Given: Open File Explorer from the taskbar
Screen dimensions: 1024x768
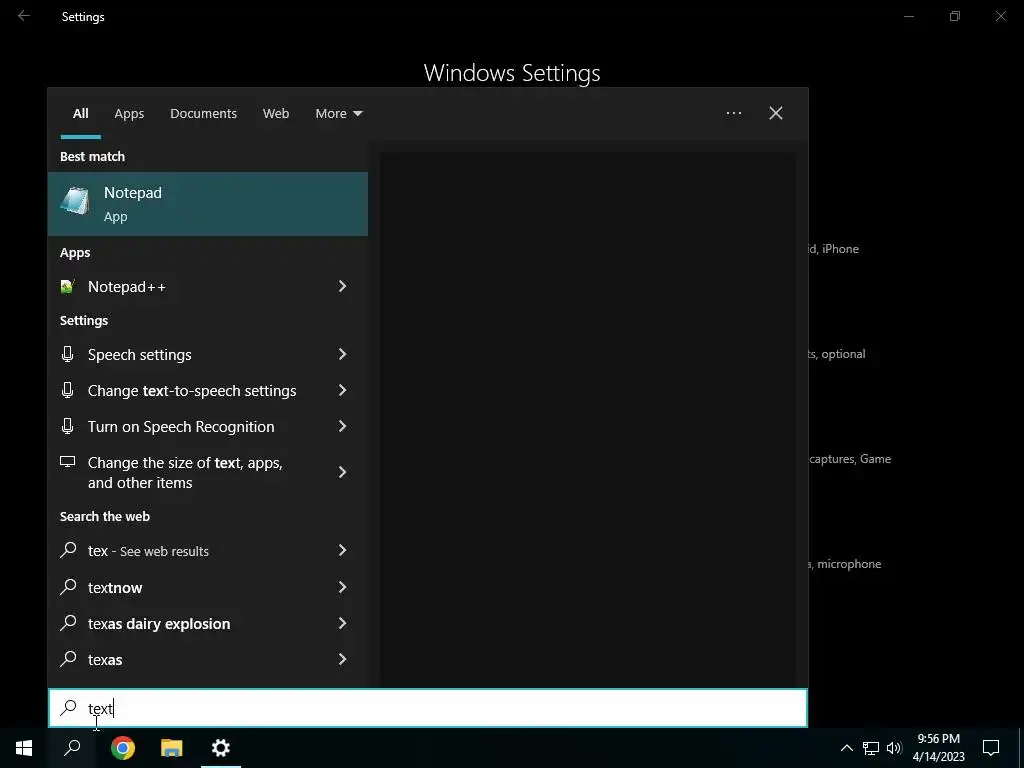Looking at the screenshot, I should click(x=172, y=748).
